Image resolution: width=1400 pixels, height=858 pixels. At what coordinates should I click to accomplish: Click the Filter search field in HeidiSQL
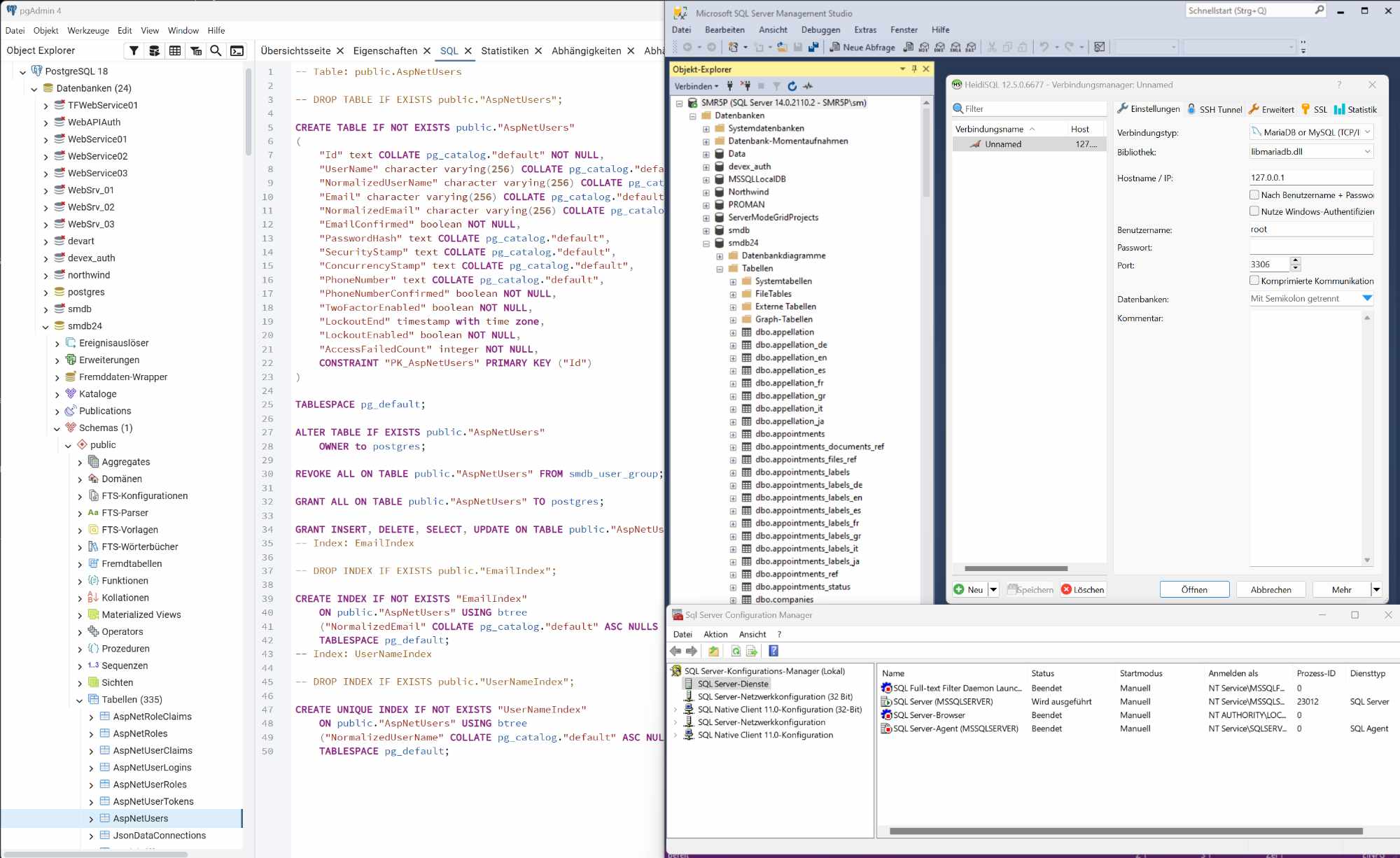pos(1029,108)
